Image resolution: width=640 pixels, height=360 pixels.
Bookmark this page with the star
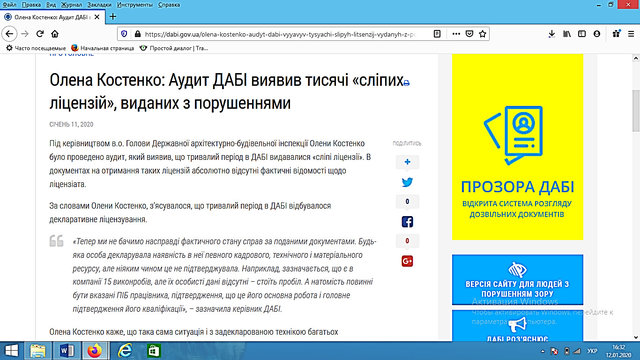(482, 34)
